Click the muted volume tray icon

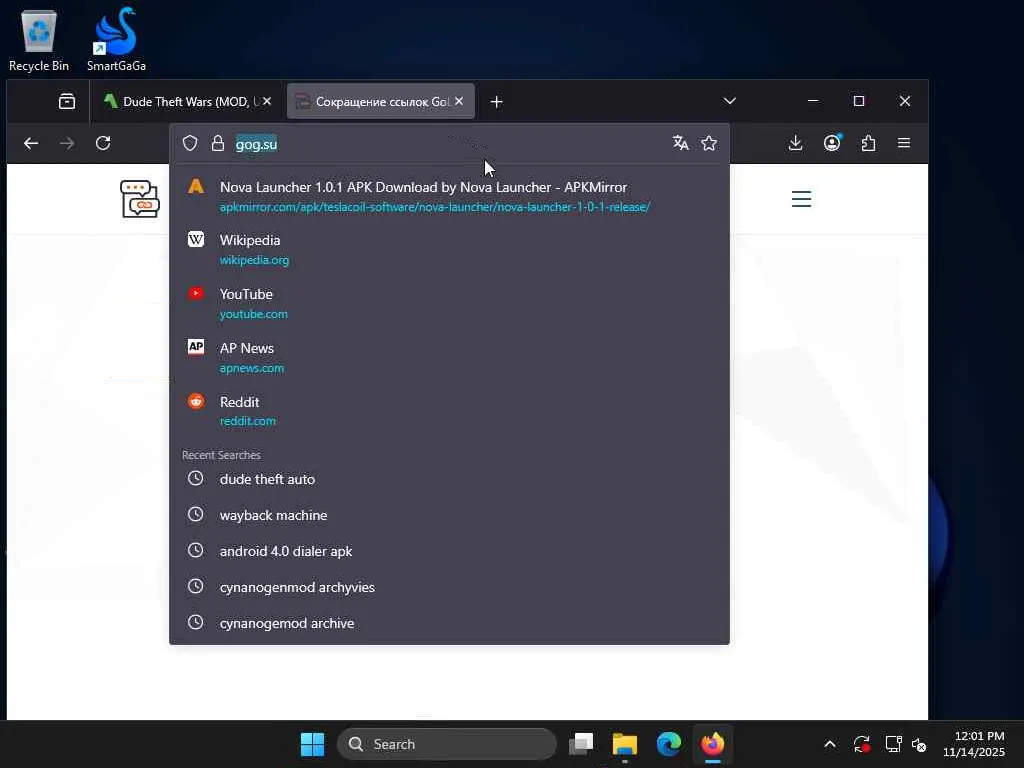(919, 744)
